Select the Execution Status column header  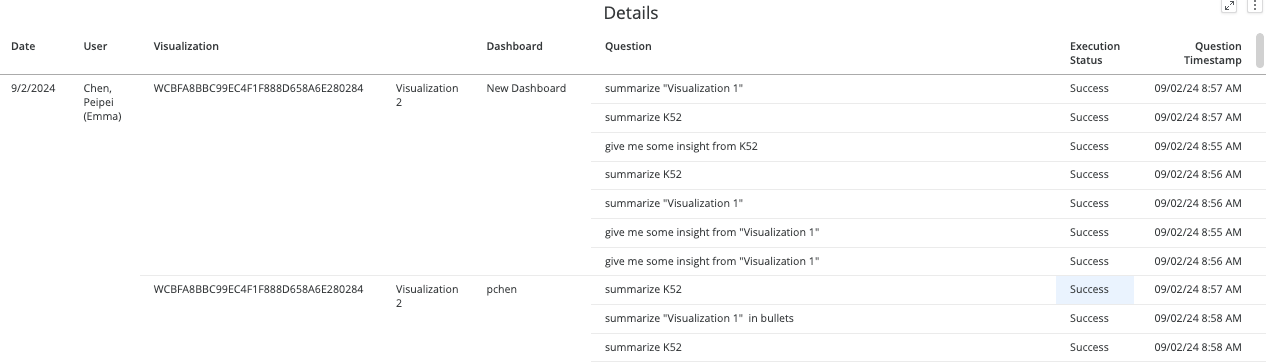click(x=1095, y=53)
